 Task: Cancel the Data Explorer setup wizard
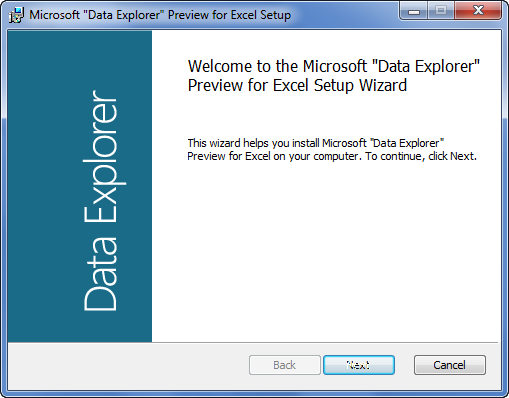tap(449, 365)
